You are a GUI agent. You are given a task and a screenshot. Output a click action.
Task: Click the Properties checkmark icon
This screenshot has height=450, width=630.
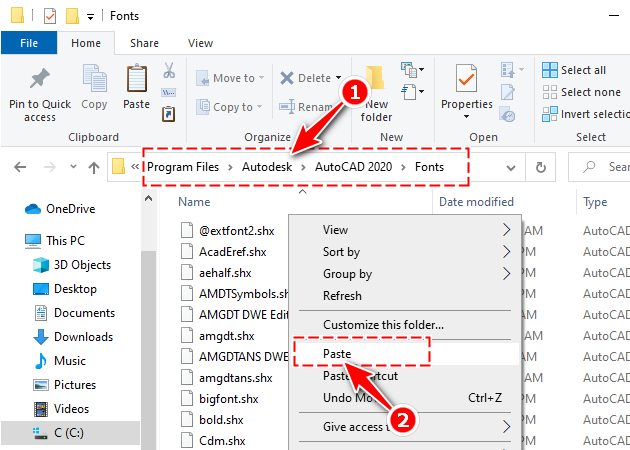466,78
